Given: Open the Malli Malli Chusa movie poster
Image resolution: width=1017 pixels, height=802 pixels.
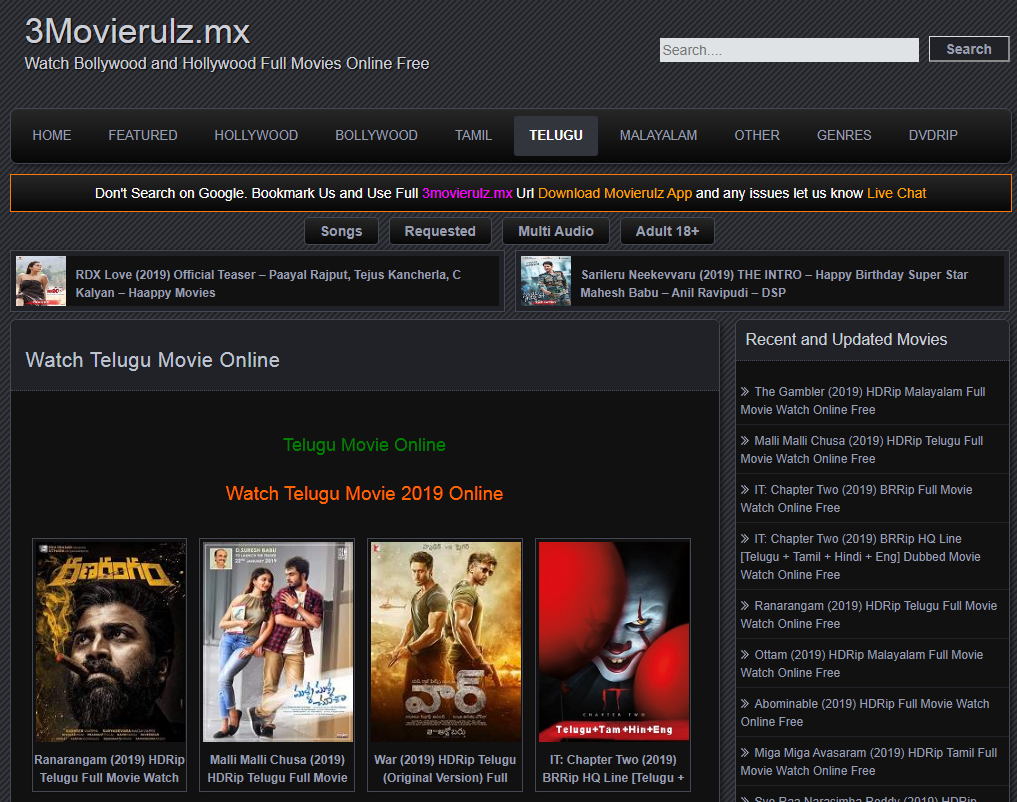Looking at the screenshot, I should tap(278, 642).
